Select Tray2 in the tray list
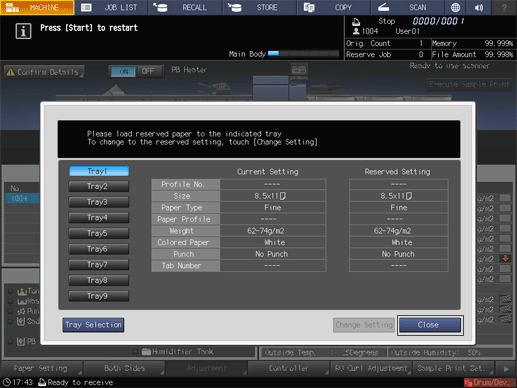 tap(99, 186)
